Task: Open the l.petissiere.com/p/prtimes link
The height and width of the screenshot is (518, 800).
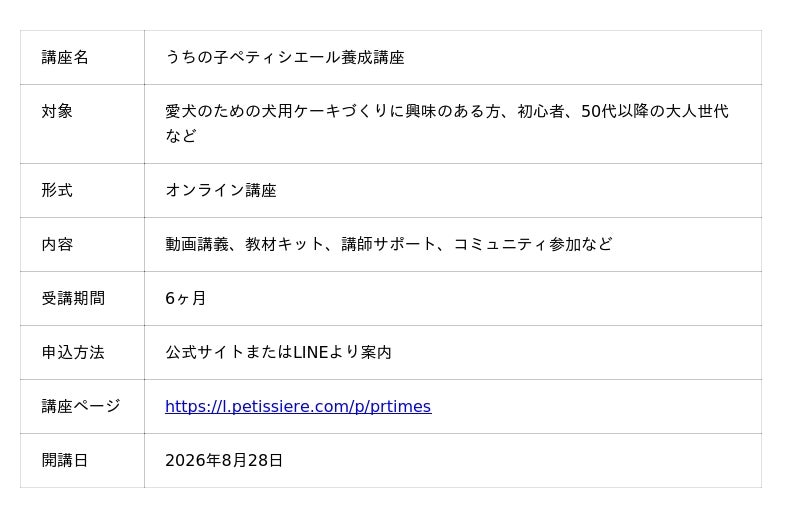Action: point(298,407)
